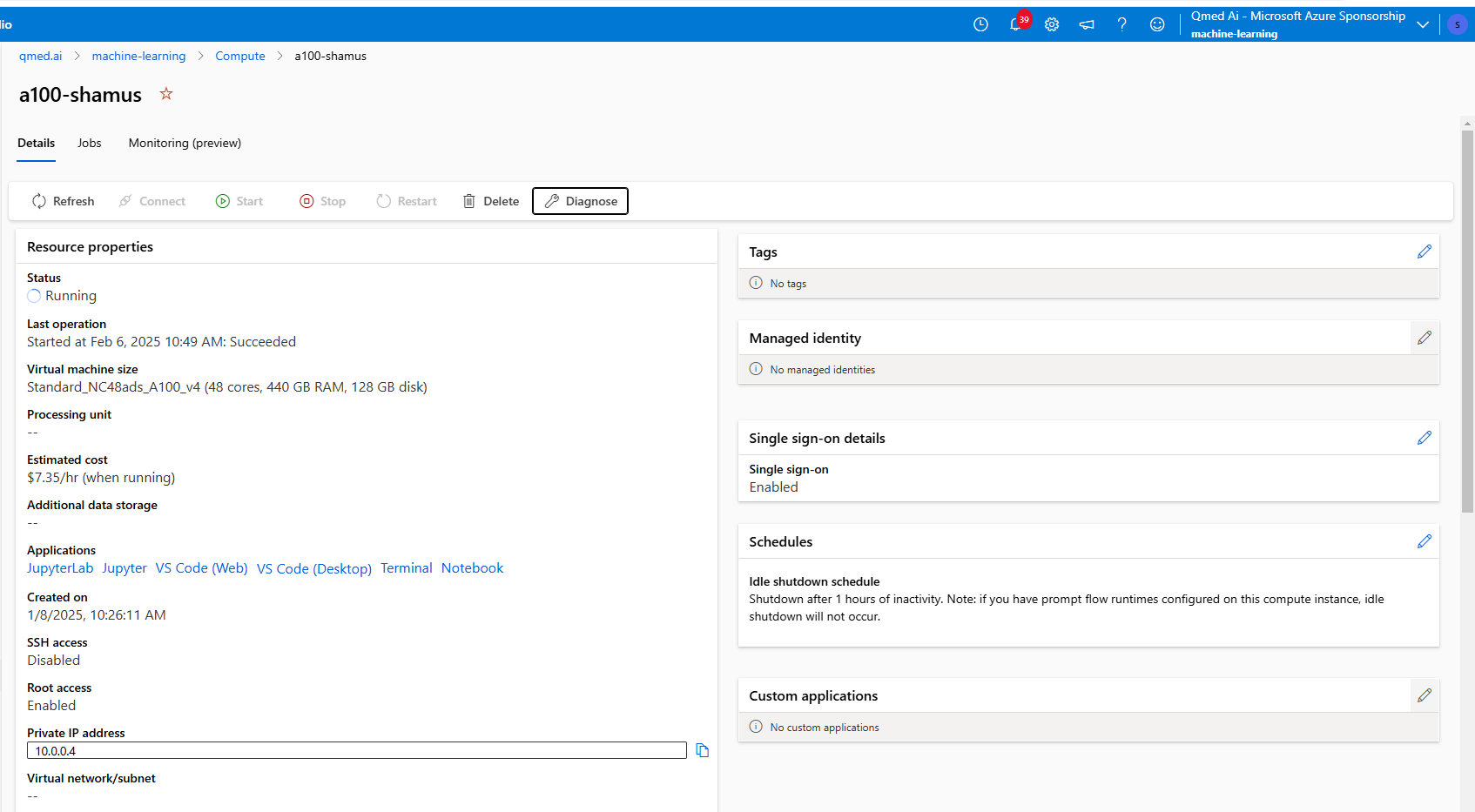Go to Compute breadcrumb link
This screenshot has height=812, width=1475.
click(x=240, y=56)
